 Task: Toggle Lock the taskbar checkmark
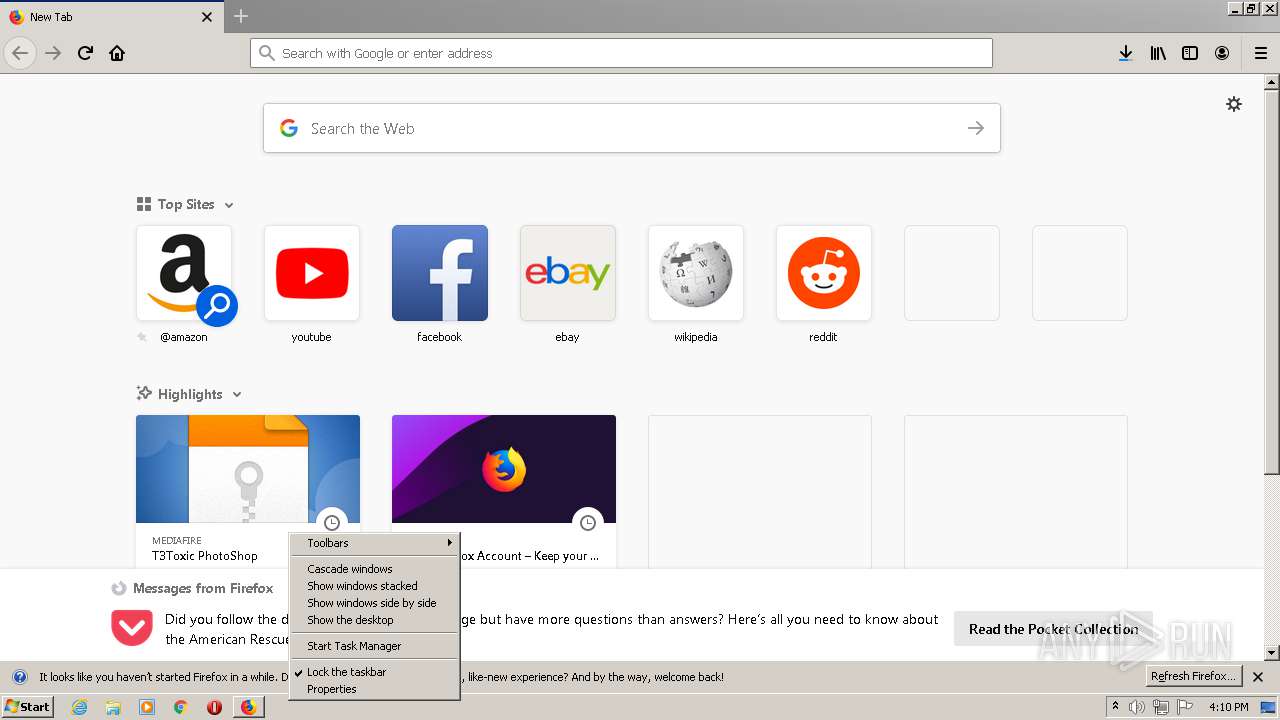point(374,672)
